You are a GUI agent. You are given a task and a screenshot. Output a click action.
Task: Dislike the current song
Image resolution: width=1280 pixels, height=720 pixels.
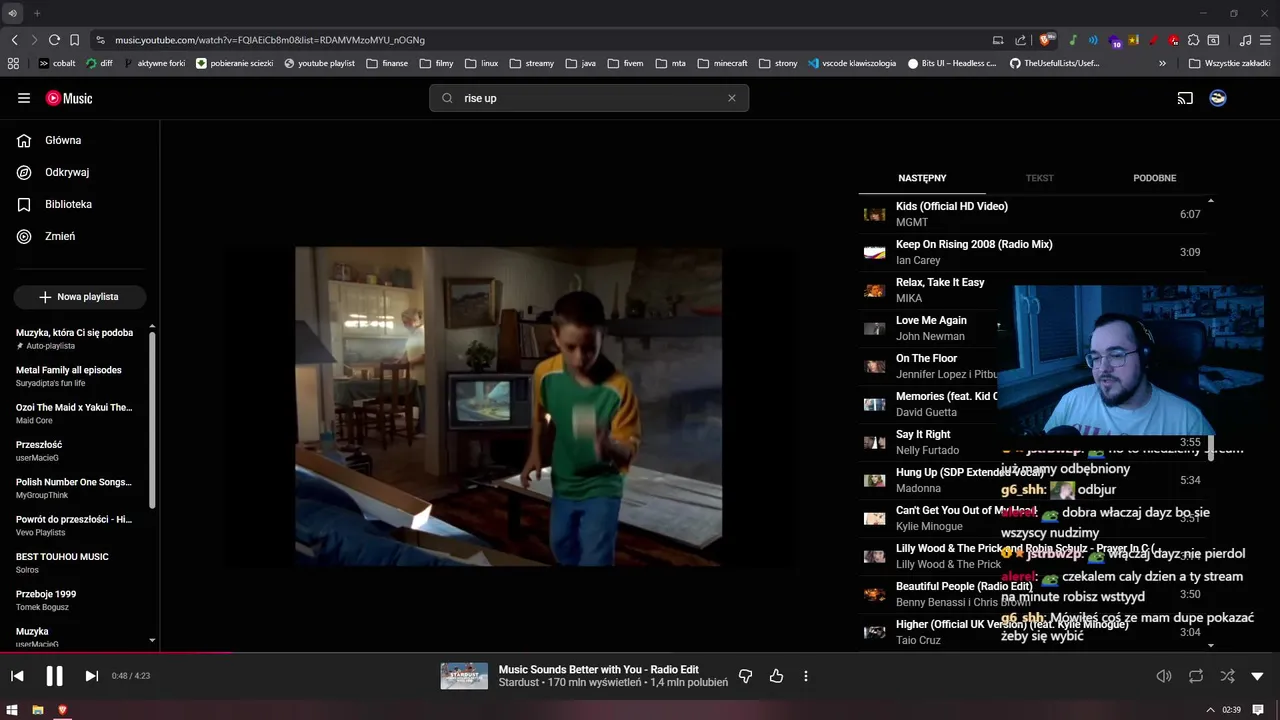[x=745, y=676]
